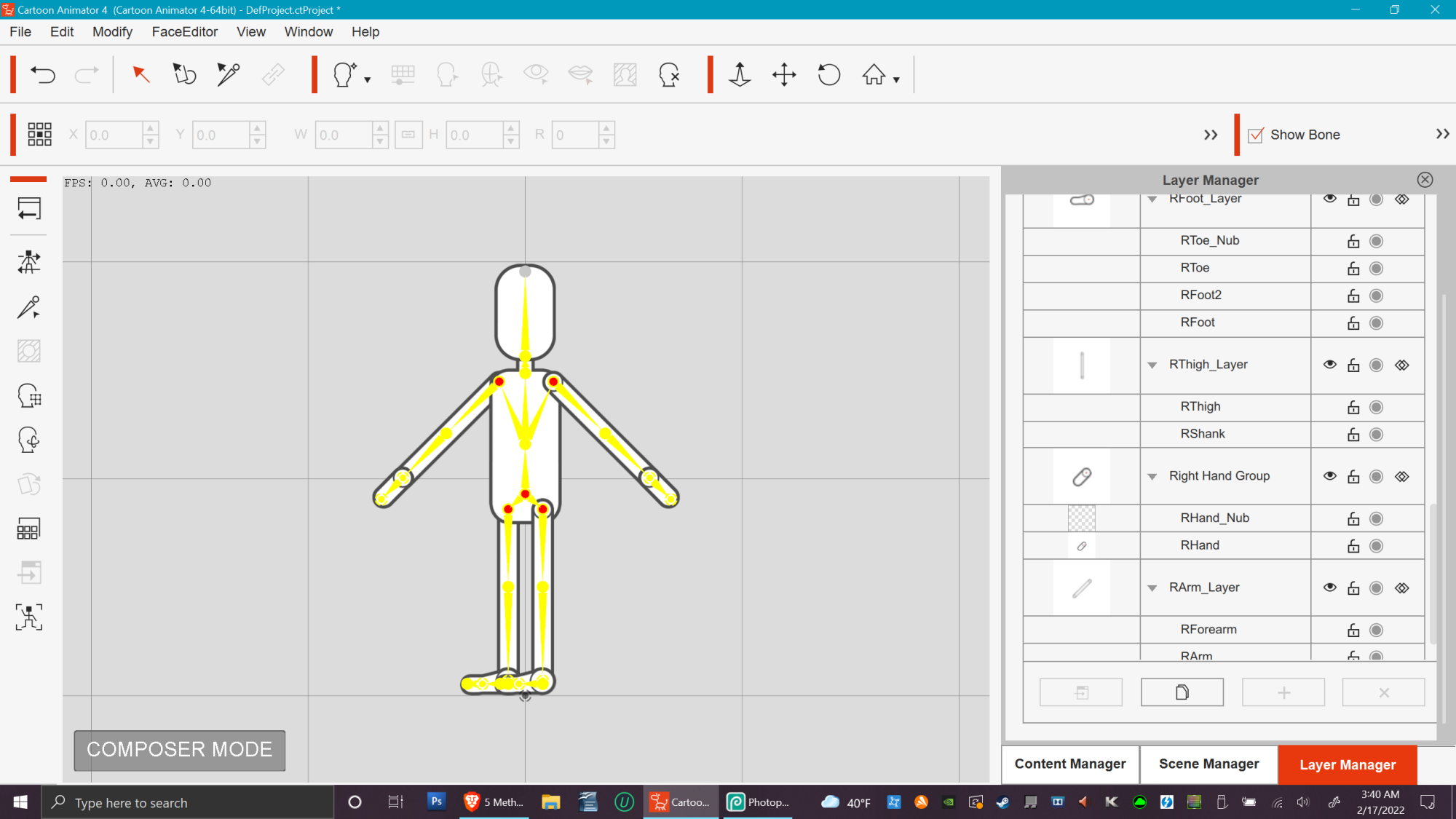Open File Explorer from the taskbar
The height and width of the screenshot is (819, 1456).
tap(550, 802)
